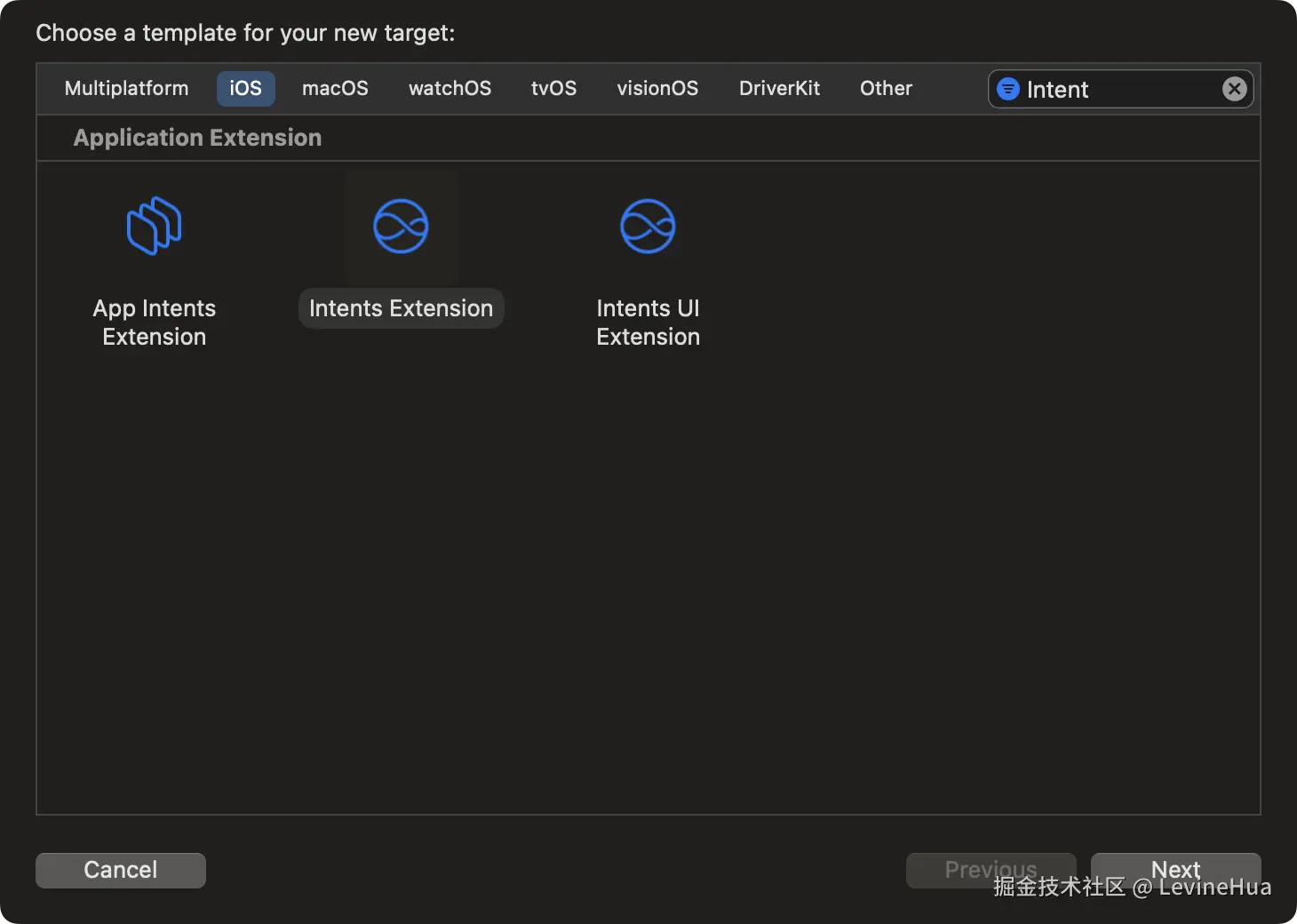This screenshot has height=924, width=1297.
Task: Click the Next button
Action: click(1175, 870)
